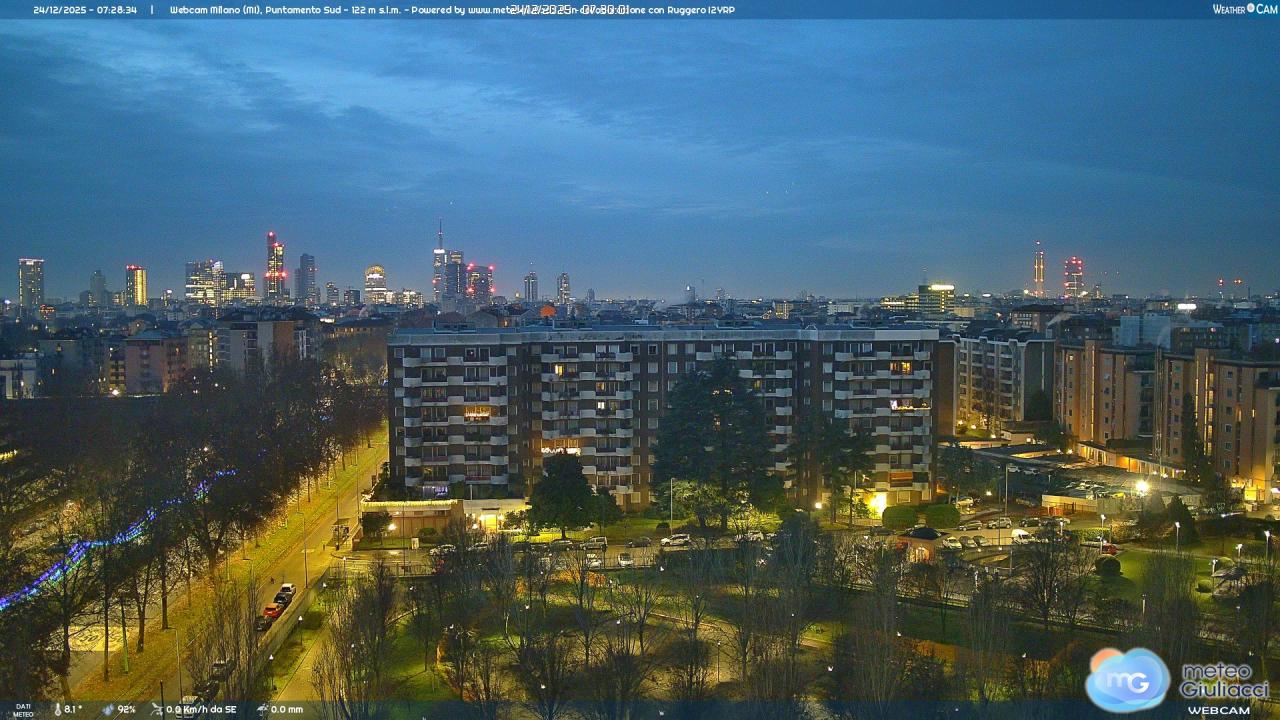Click the mG cloud logo
The height and width of the screenshot is (720, 1280).
[x=1128, y=680]
